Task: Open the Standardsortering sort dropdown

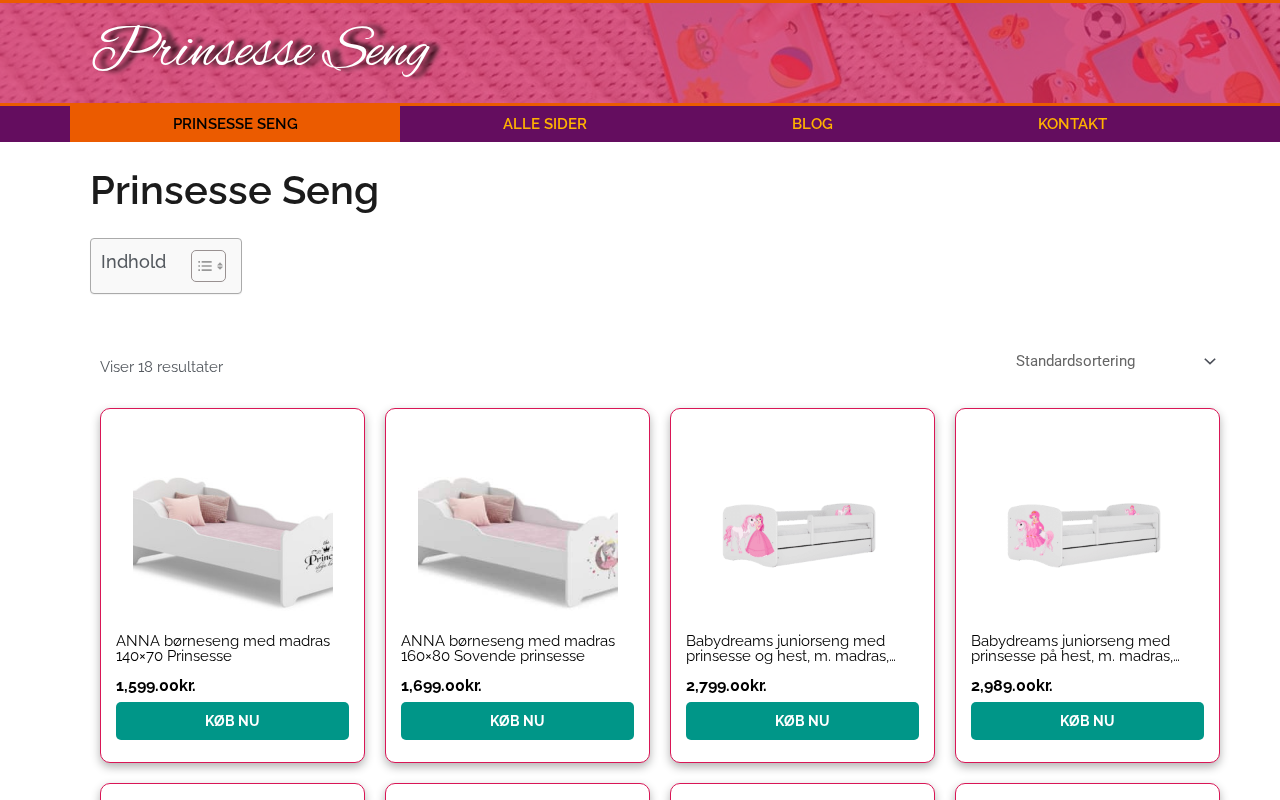Action: pyautogui.click(x=1100, y=361)
